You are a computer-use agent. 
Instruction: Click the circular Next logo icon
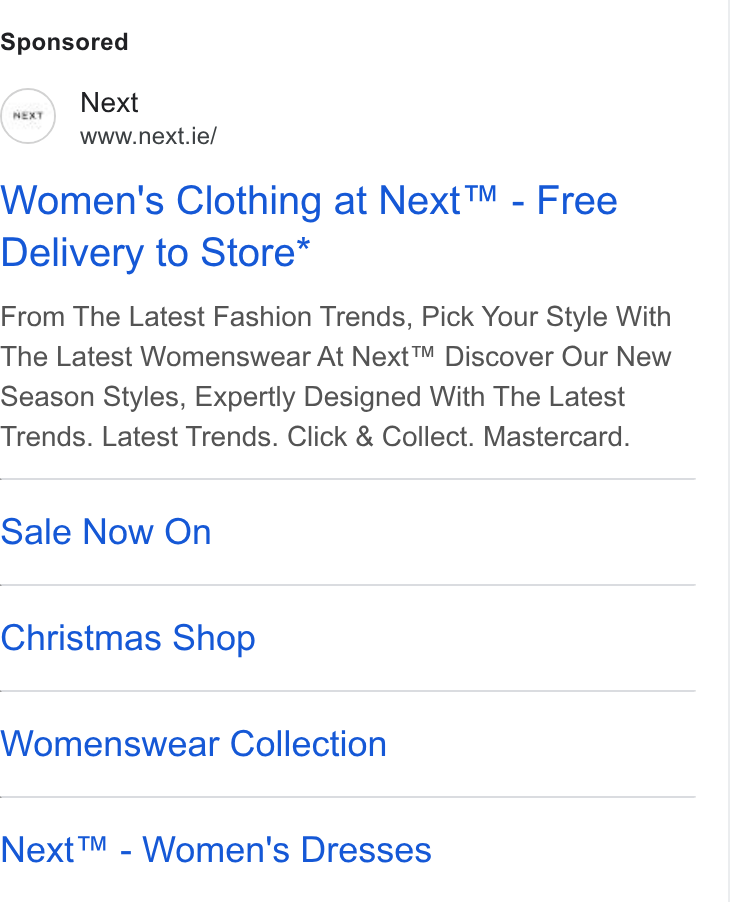click(28, 116)
